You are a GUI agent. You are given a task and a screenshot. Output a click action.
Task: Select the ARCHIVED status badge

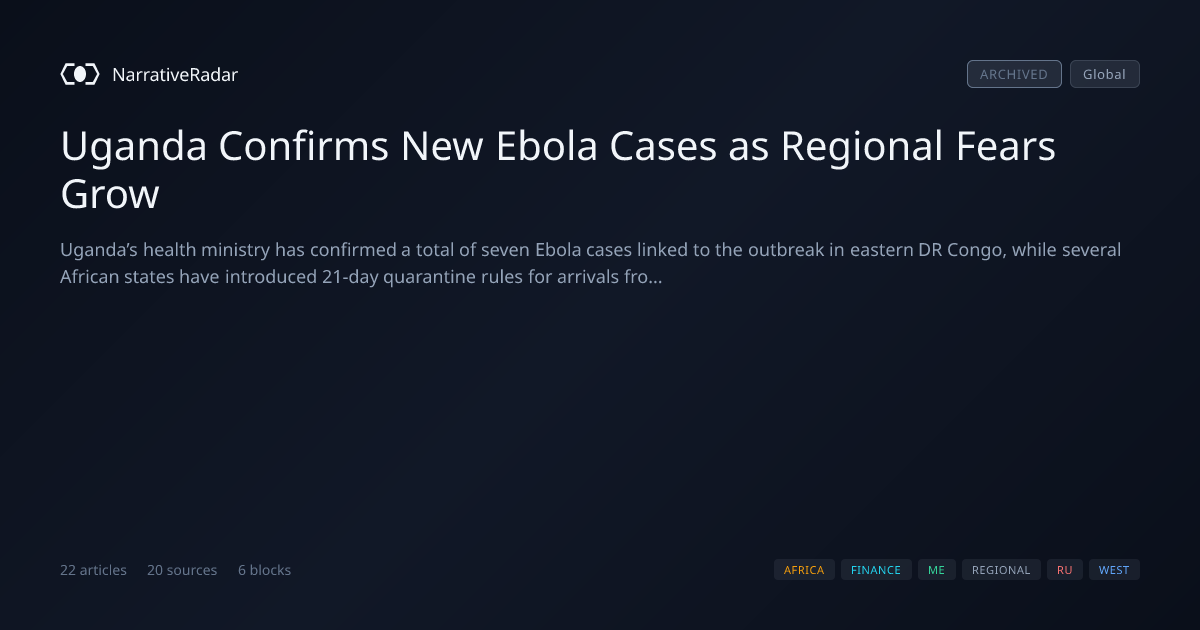(1014, 74)
